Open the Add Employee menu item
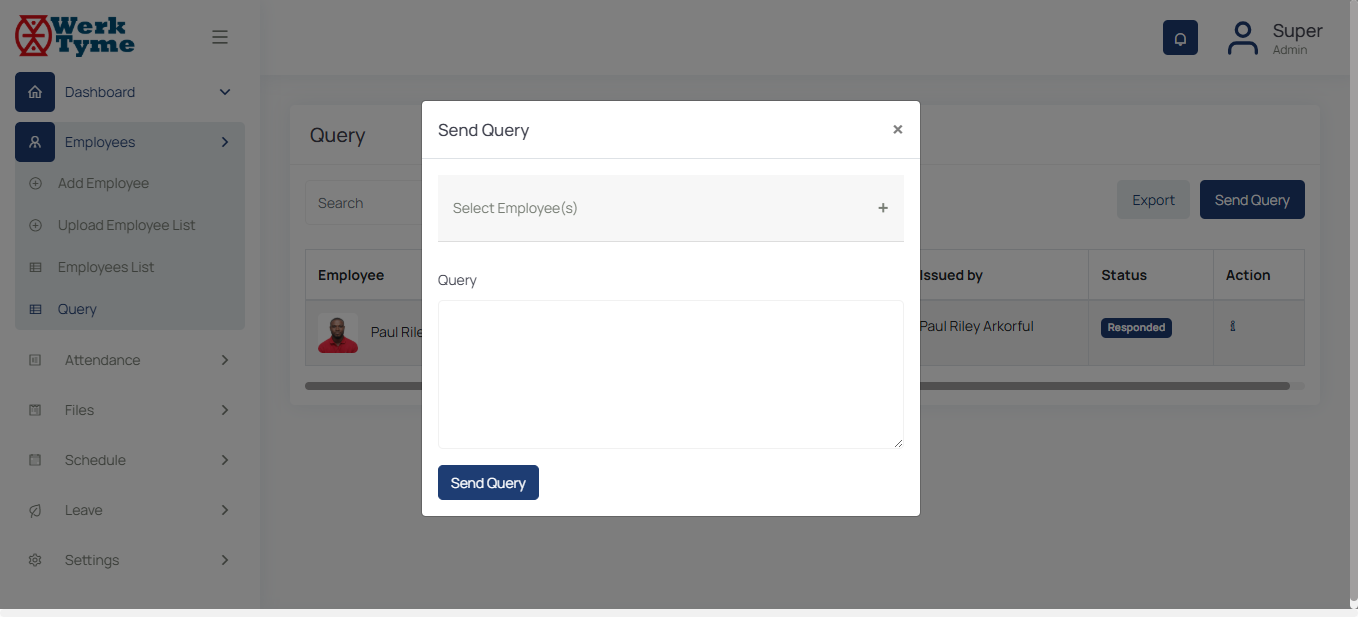The image size is (1358, 617). [x=103, y=183]
